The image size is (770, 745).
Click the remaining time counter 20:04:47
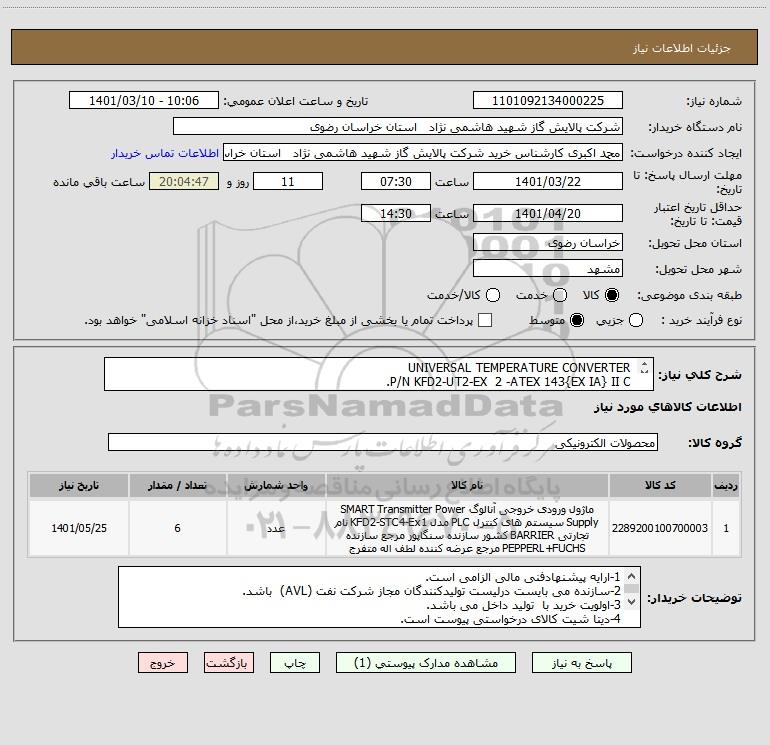184,181
